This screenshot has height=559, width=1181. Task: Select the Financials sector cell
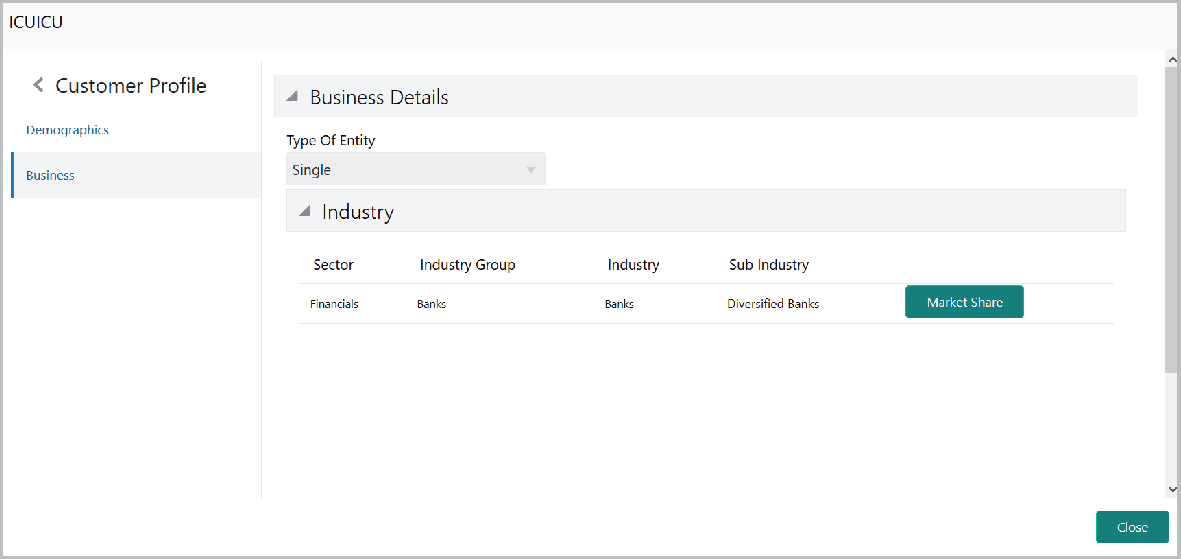tap(334, 304)
